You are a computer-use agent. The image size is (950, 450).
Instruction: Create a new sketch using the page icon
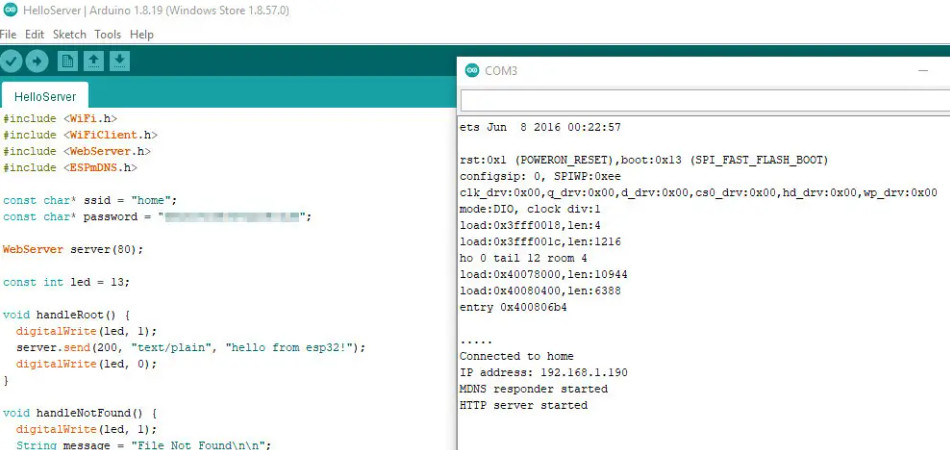(67, 61)
